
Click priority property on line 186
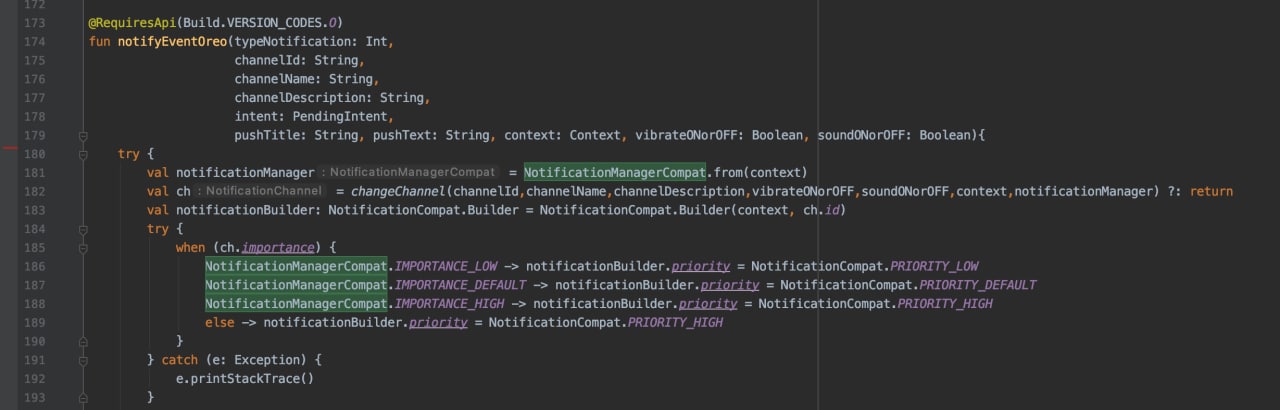(x=700, y=266)
